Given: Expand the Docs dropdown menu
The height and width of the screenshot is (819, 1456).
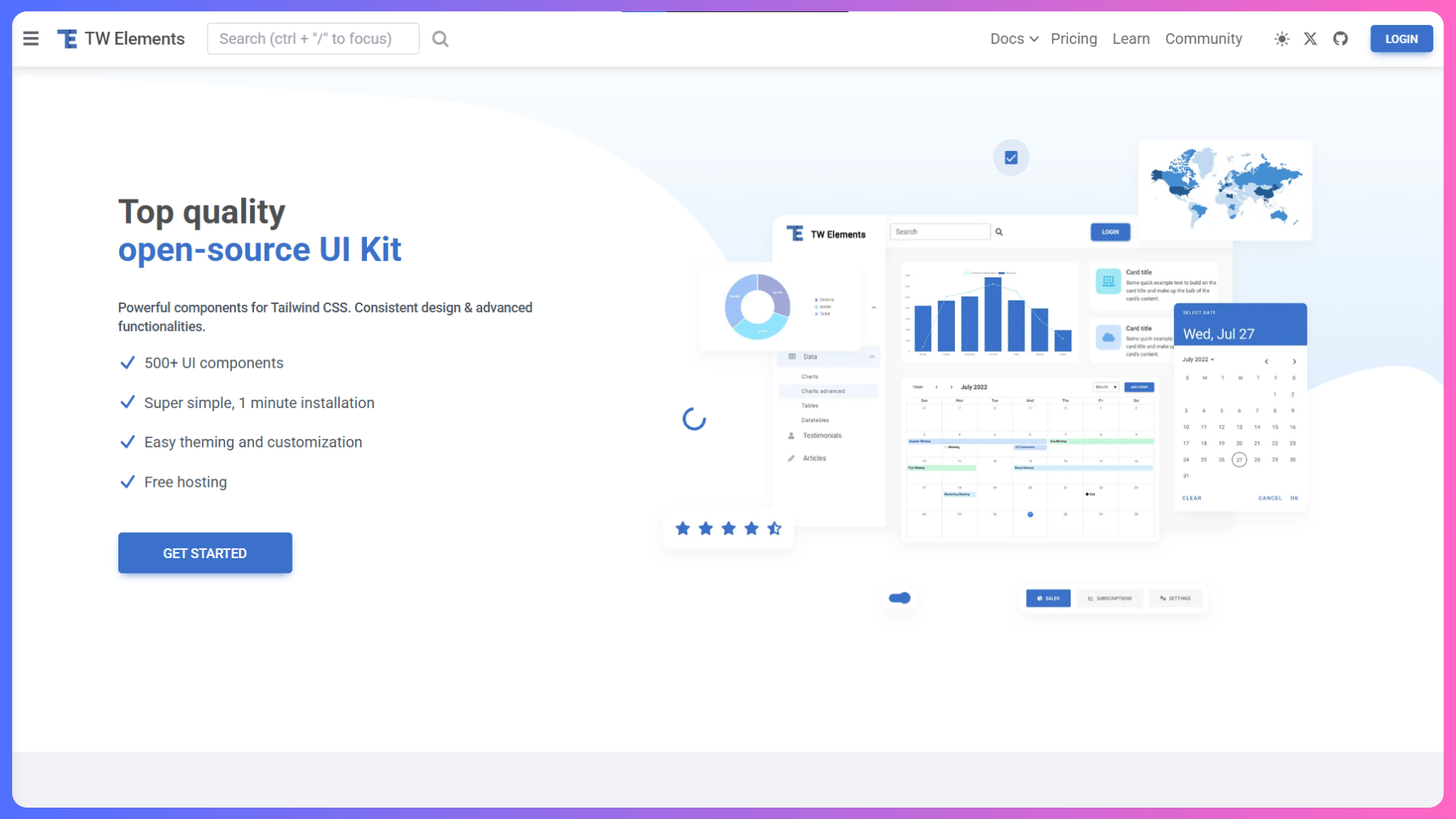Looking at the screenshot, I should tap(1014, 39).
